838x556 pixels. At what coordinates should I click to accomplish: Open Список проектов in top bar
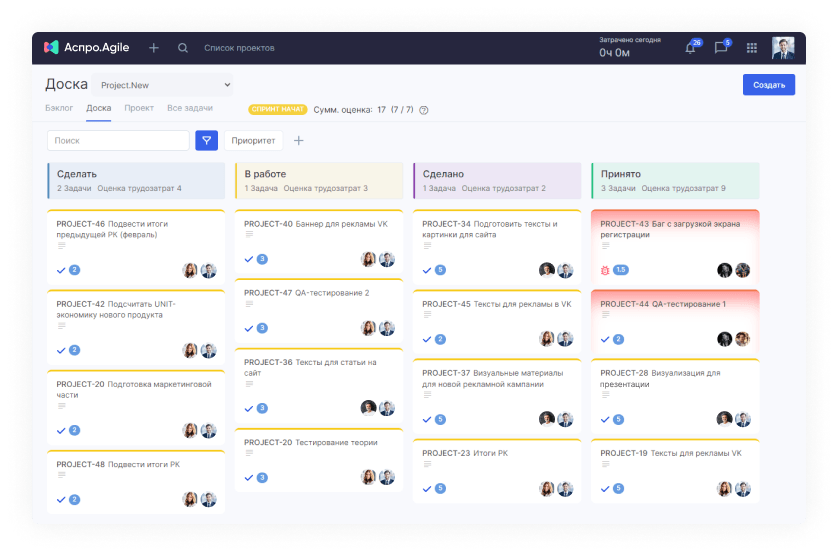[x=239, y=48]
